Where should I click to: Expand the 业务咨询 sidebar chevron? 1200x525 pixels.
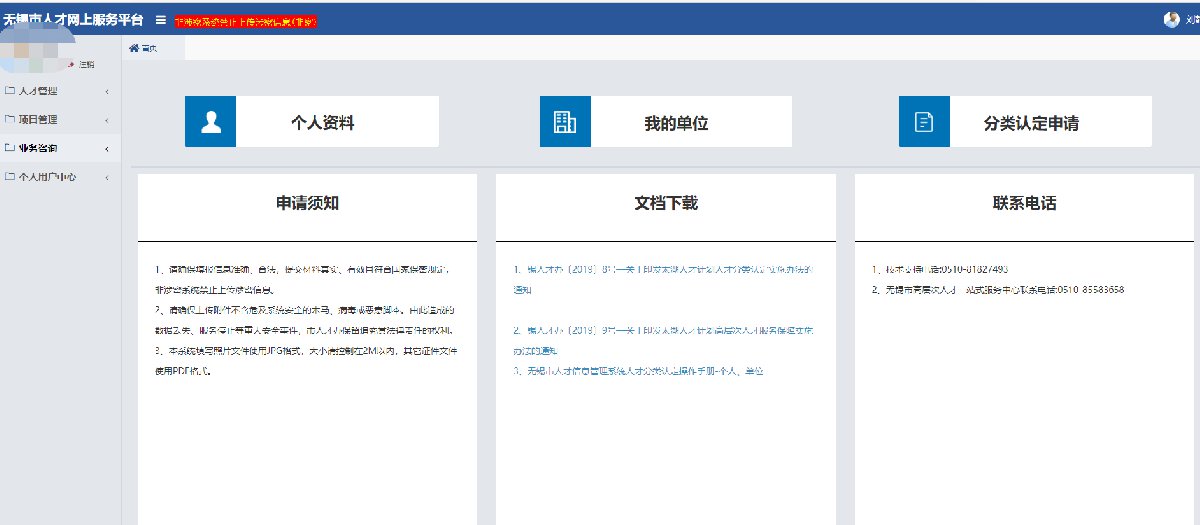click(107, 150)
